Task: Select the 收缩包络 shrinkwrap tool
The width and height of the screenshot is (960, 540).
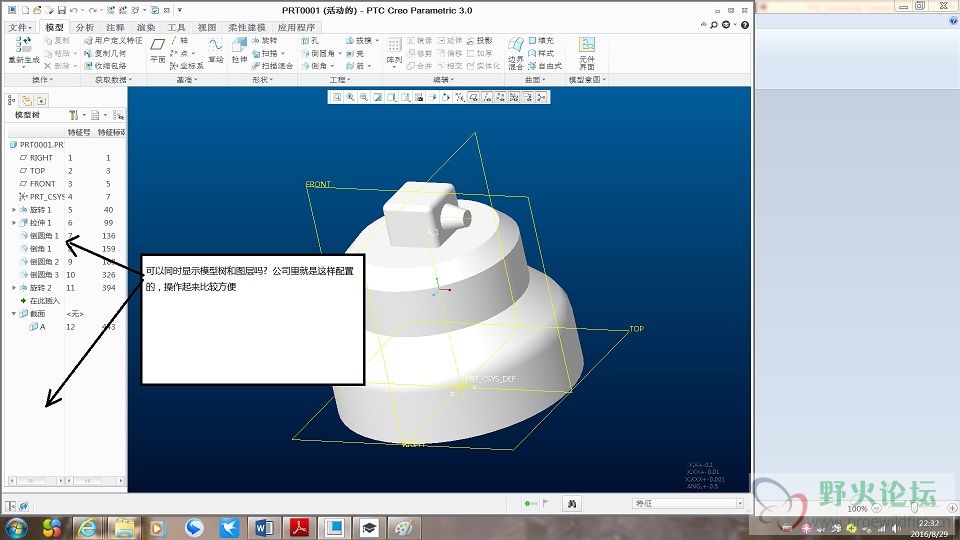Action: (x=105, y=66)
